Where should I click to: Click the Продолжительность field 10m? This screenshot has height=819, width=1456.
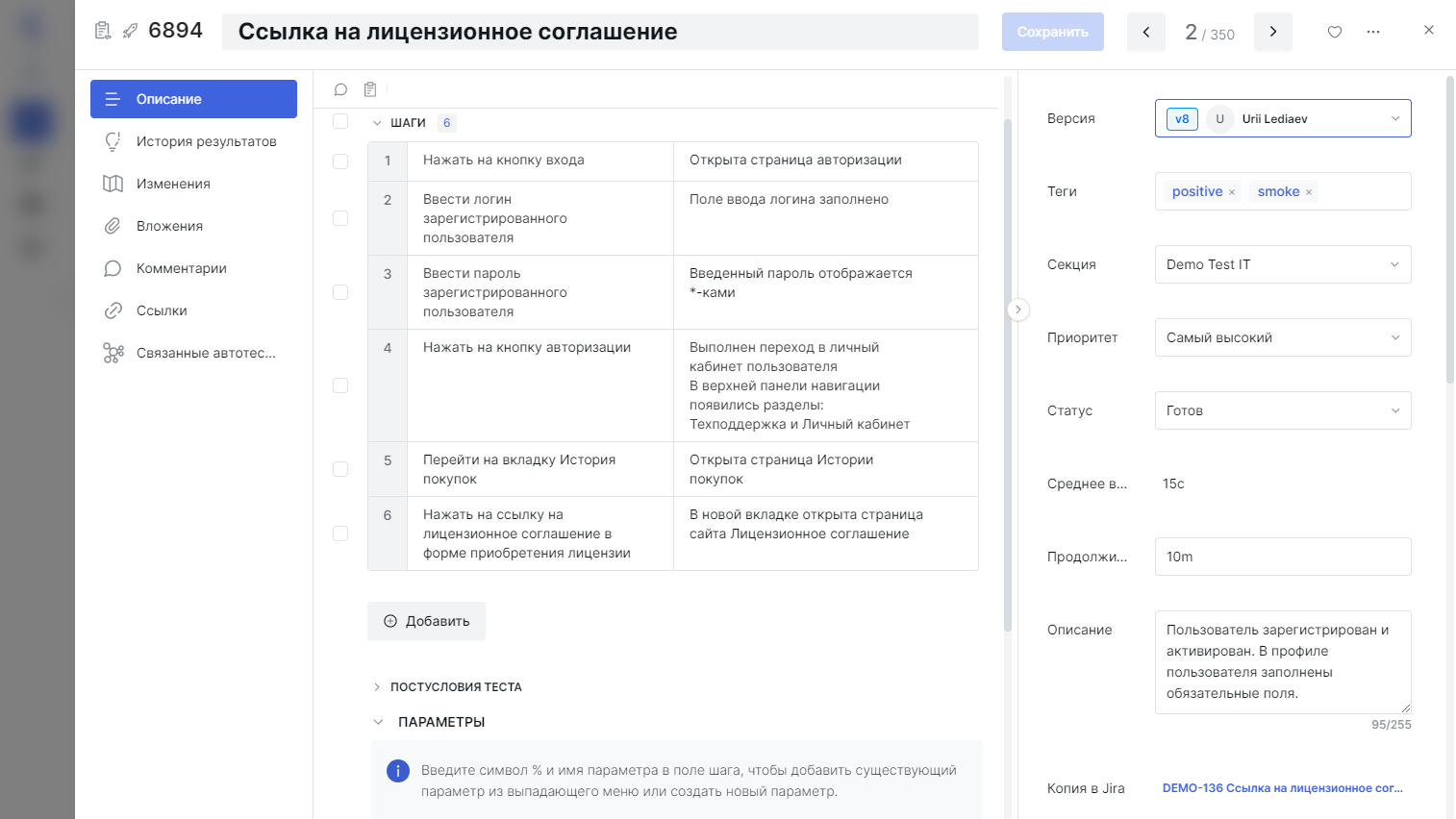click(x=1283, y=557)
